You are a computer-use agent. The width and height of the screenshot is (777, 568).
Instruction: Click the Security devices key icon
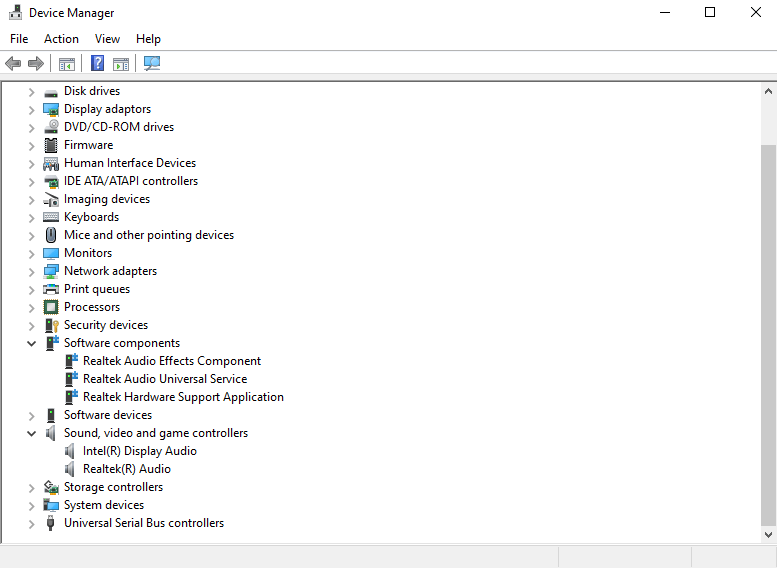click(52, 325)
